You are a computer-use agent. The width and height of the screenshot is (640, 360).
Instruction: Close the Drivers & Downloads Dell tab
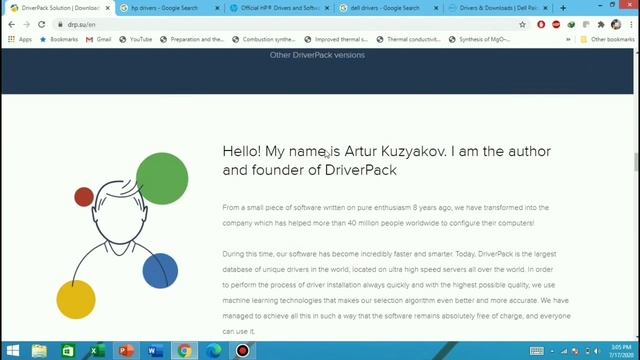coord(545,8)
